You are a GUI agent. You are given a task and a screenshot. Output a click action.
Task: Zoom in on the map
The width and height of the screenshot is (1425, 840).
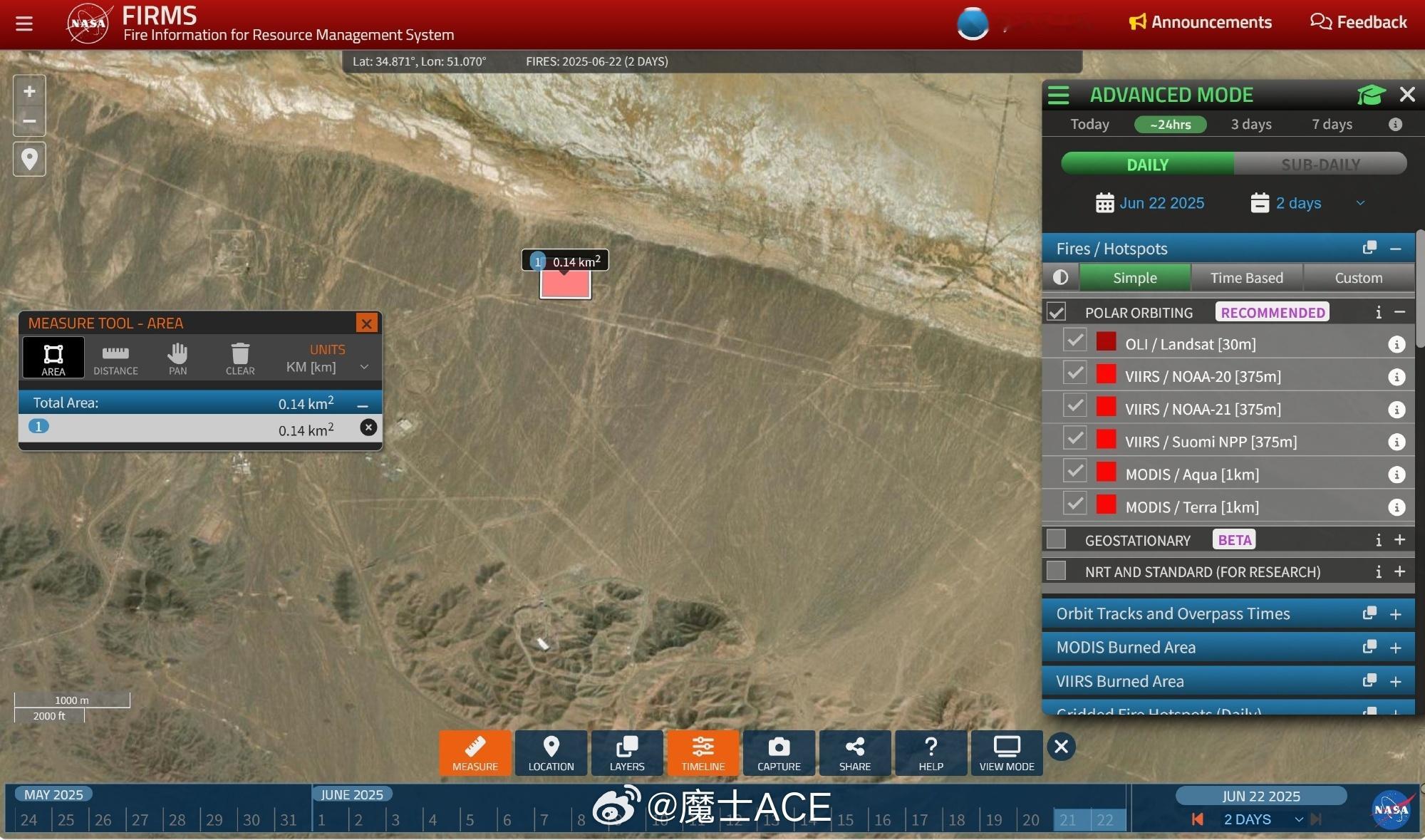click(29, 91)
